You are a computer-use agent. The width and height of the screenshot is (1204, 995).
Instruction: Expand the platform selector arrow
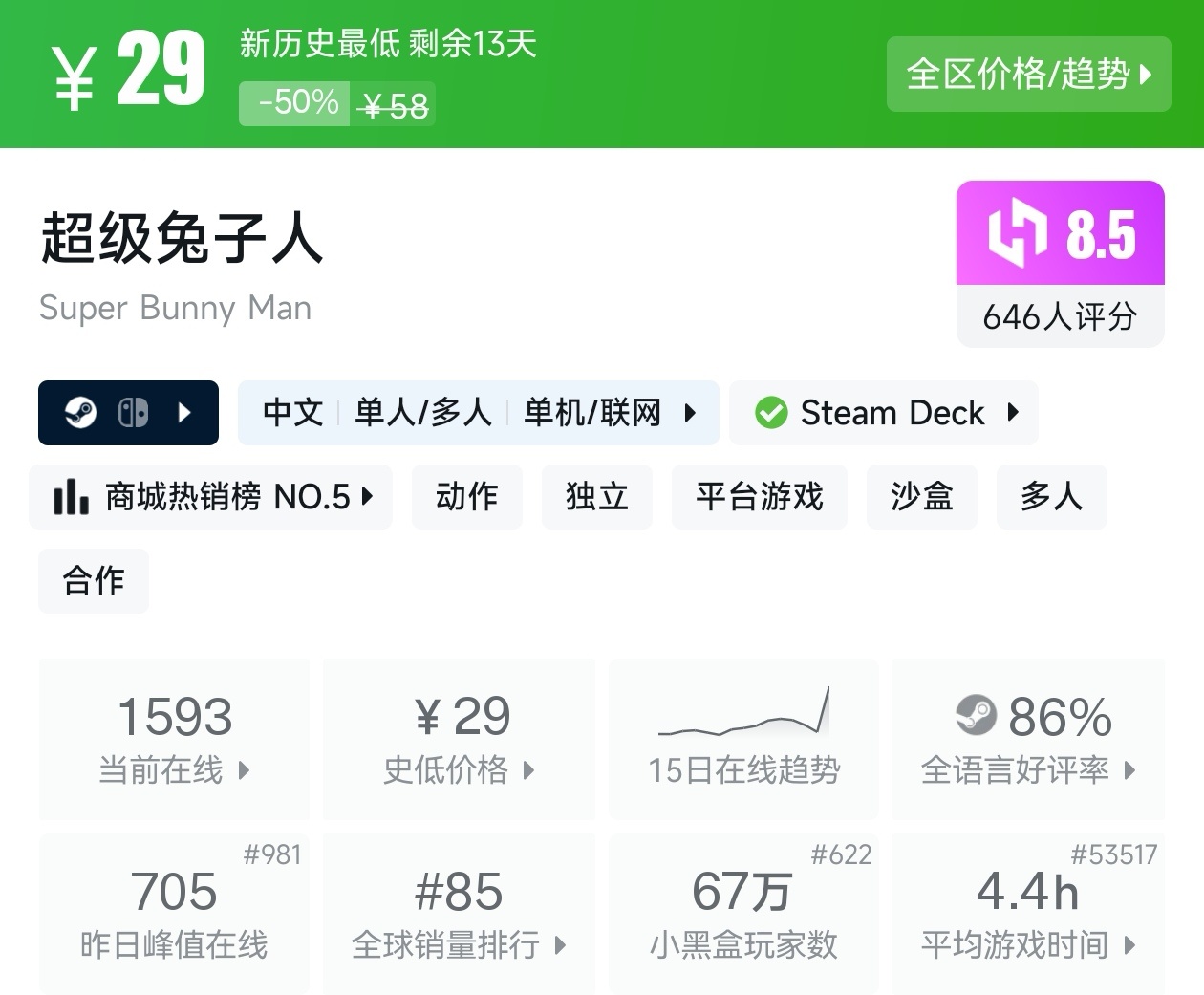tap(185, 413)
